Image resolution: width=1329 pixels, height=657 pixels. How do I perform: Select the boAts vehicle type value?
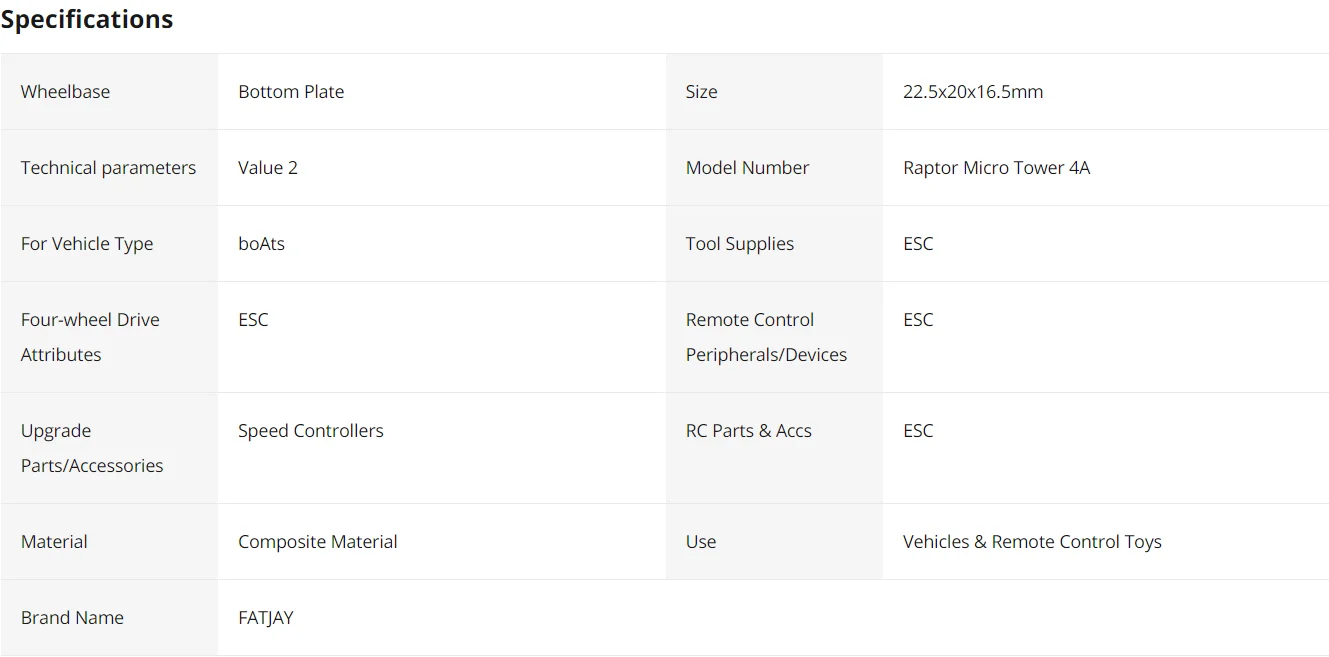261,244
